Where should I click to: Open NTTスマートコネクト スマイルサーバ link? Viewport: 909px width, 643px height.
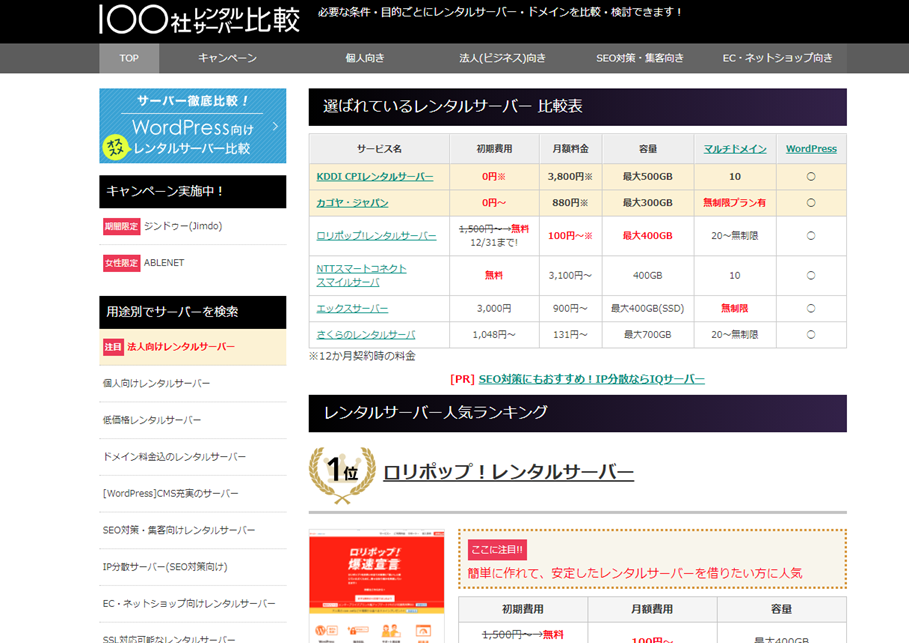[x=361, y=275]
